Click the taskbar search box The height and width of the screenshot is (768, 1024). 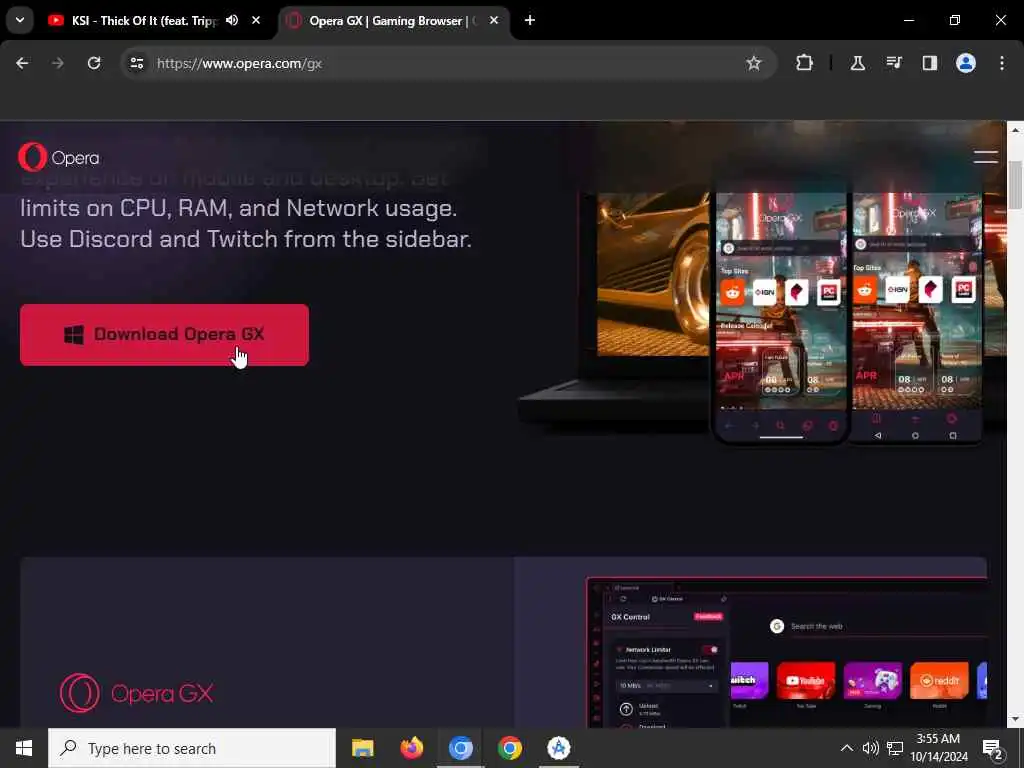coord(192,748)
